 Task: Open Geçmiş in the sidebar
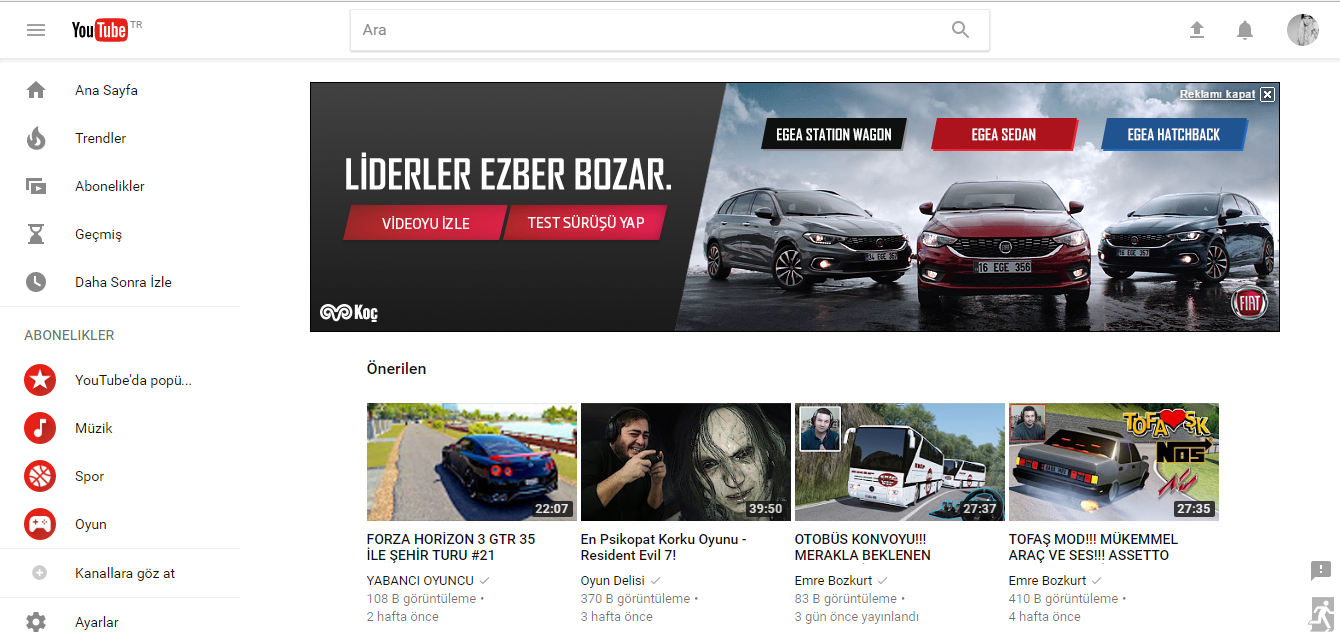(98, 234)
